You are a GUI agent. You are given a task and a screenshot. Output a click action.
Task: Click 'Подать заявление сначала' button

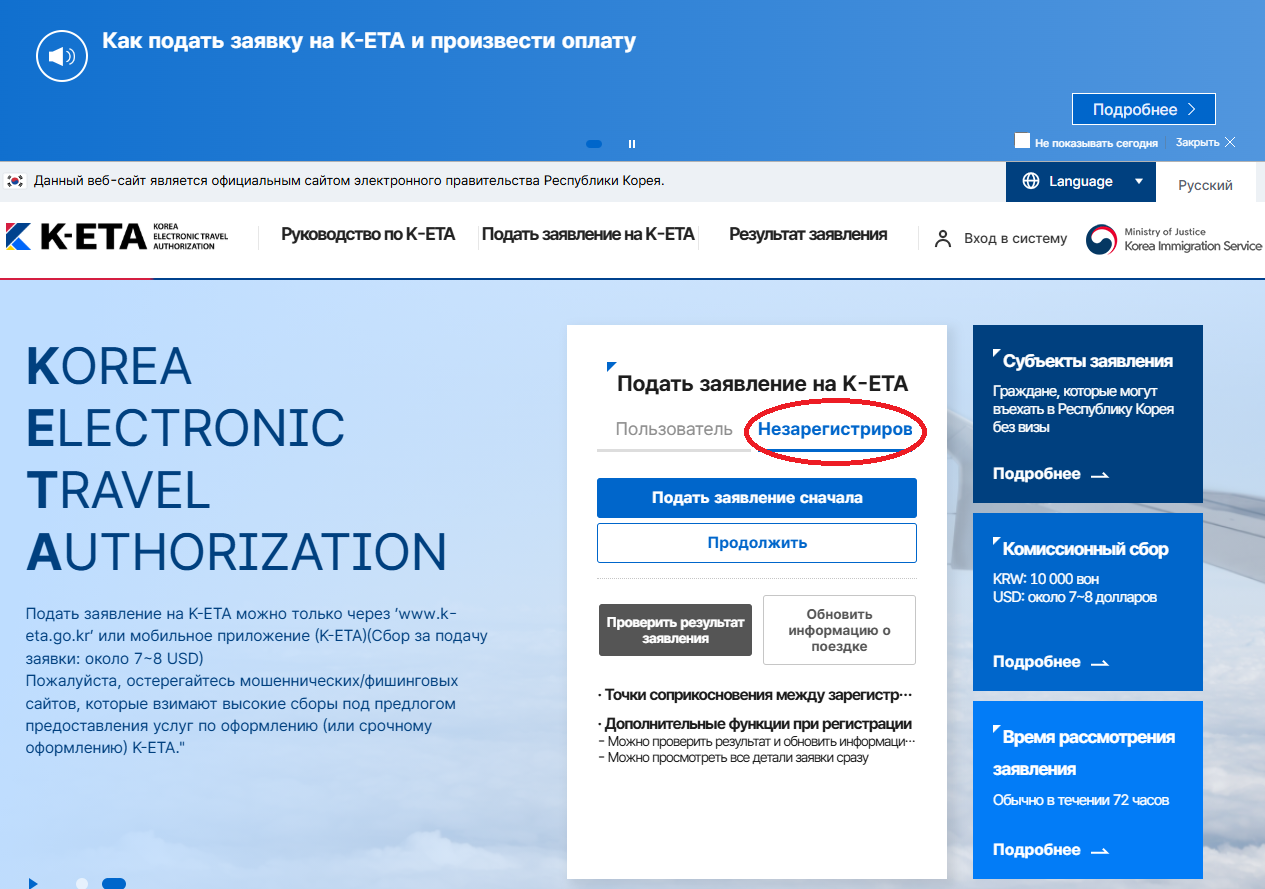click(757, 498)
